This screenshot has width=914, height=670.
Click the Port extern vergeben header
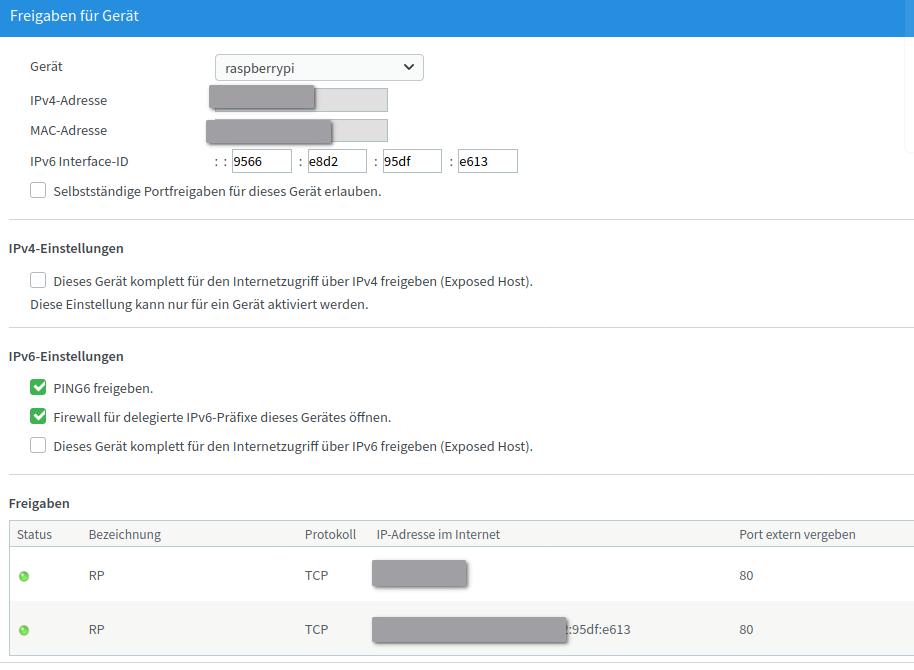point(797,534)
